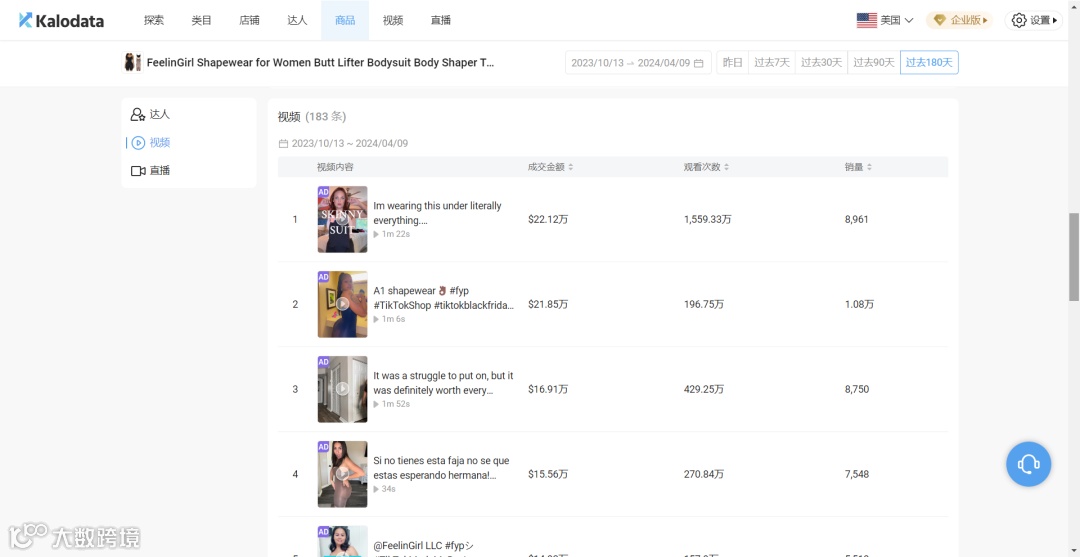Click the 270.84万 view count
This screenshot has width=1080, height=557.
coord(704,474)
